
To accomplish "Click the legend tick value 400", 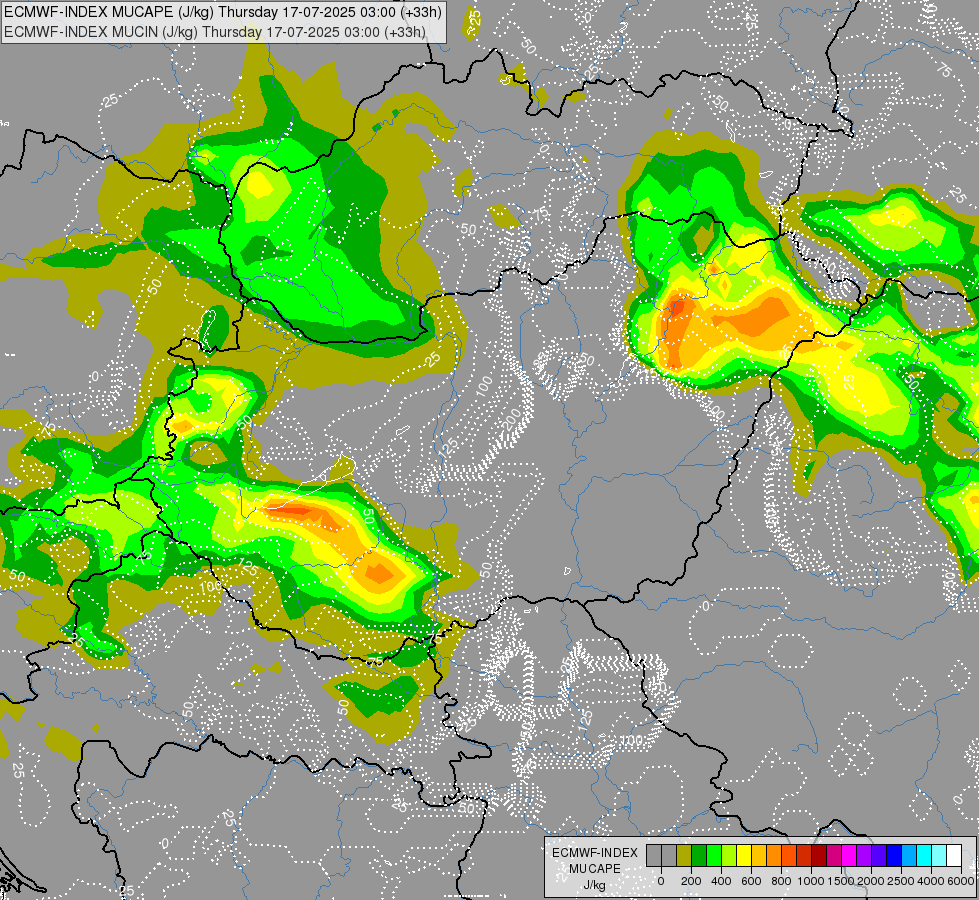I will coord(721,881).
